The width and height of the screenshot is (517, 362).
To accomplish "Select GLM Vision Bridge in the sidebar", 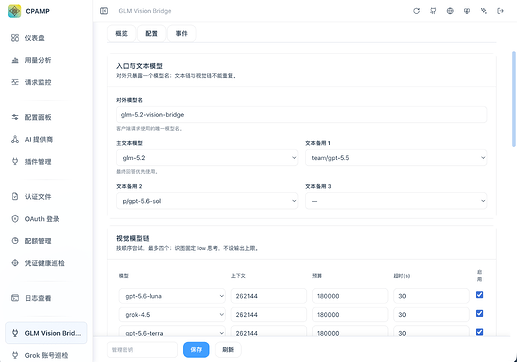I will click(46, 333).
